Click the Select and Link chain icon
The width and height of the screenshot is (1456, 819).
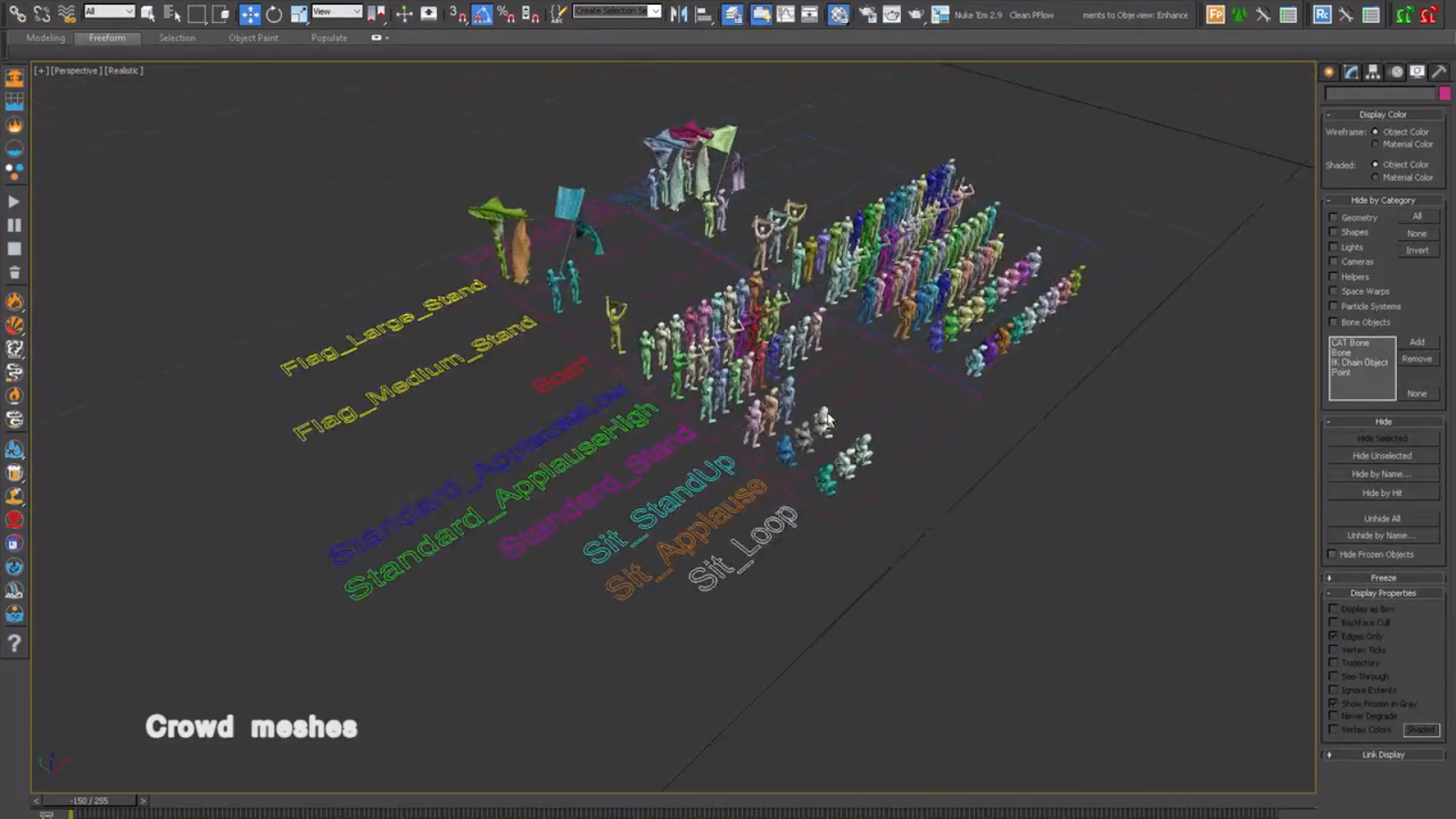(x=17, y=14)
